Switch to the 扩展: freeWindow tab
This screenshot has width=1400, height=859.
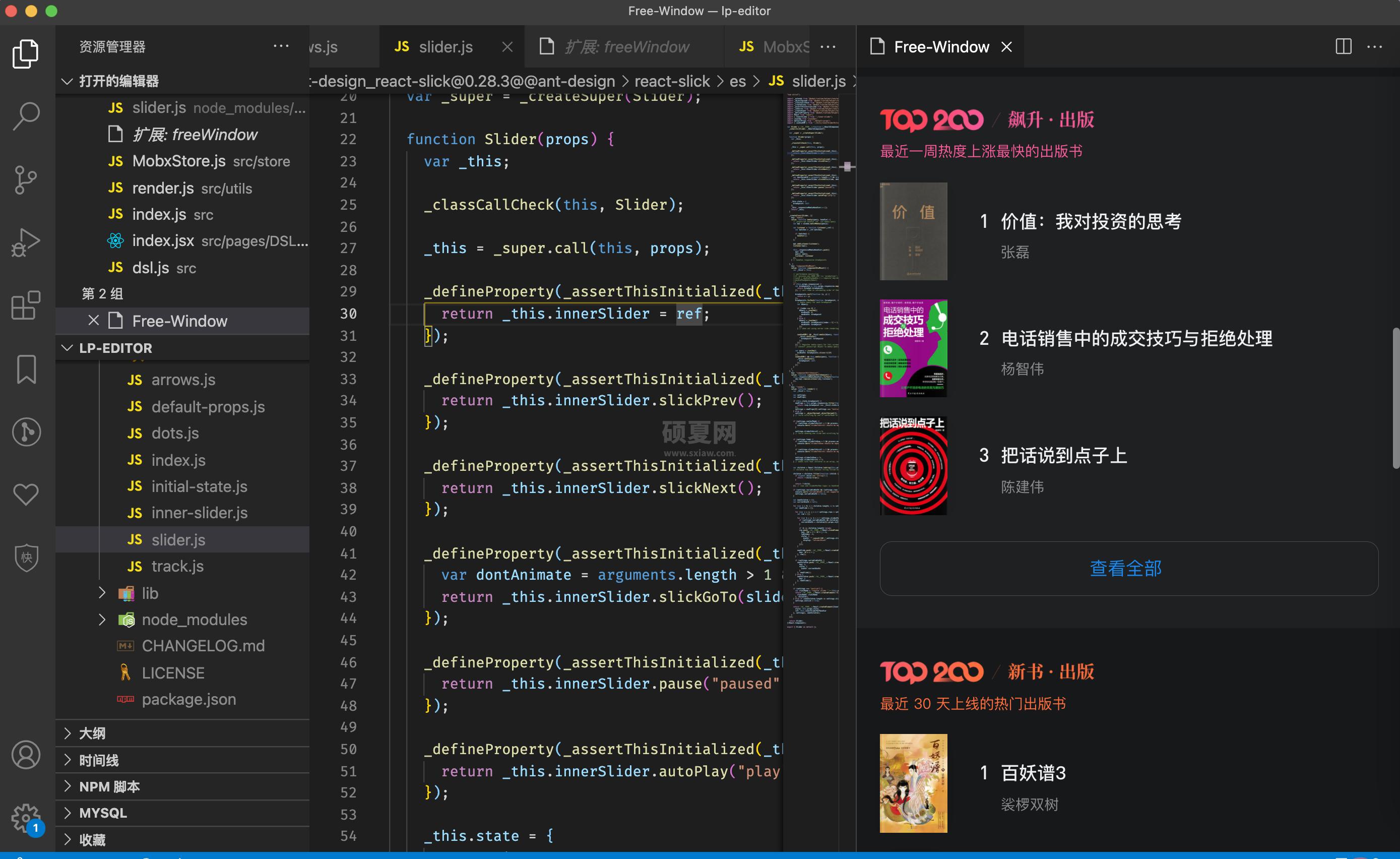click(x=625, y=46)
